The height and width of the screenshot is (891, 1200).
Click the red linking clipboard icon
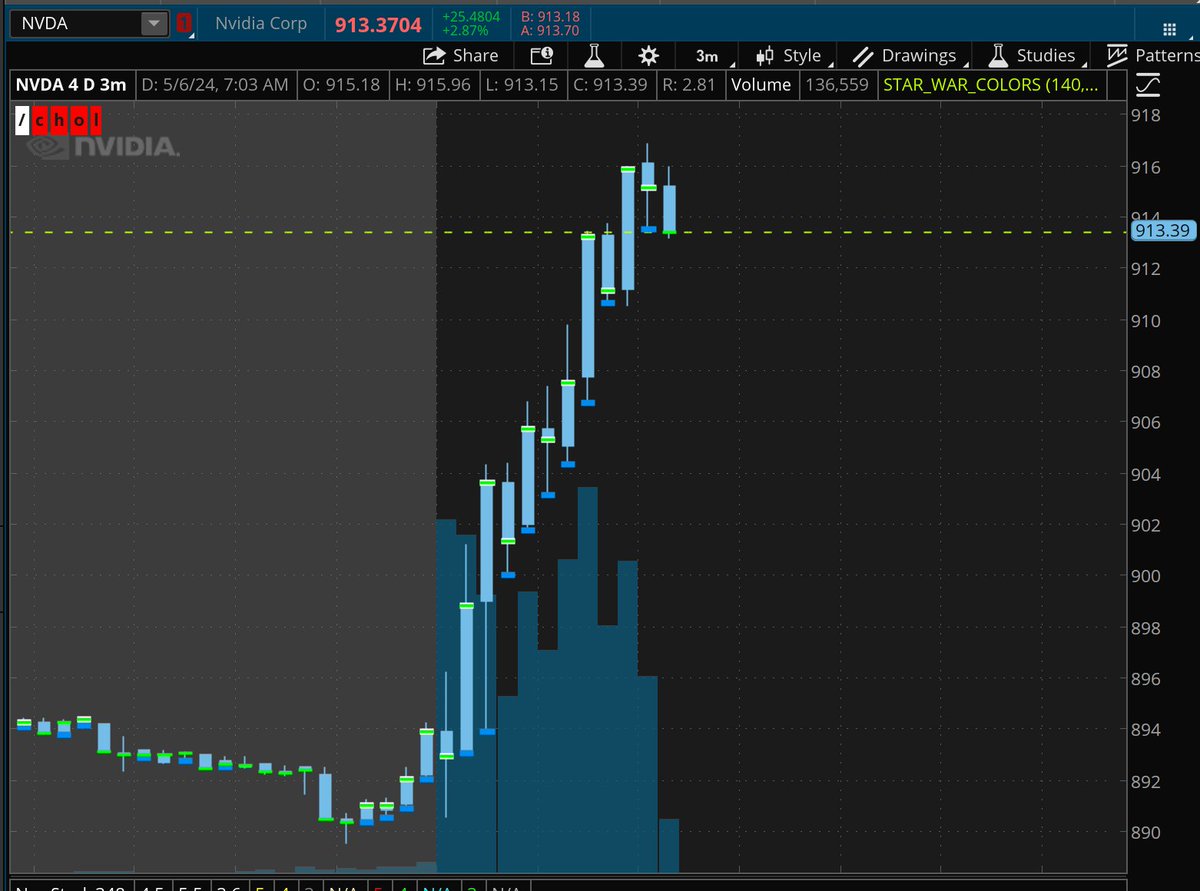pyautogui.click(x=183, y=24)
